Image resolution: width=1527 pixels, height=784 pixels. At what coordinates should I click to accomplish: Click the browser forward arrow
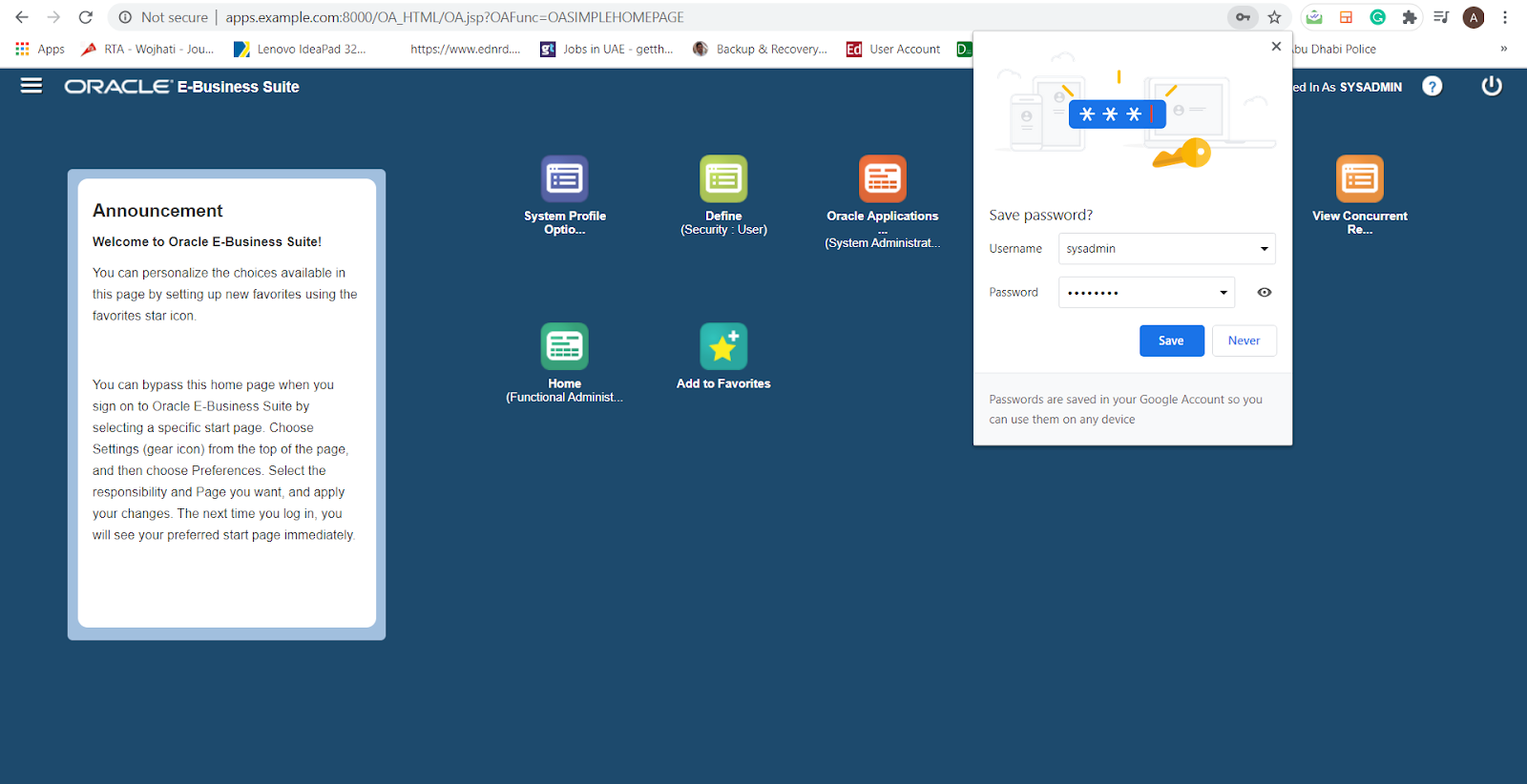[x=53, y=17]
